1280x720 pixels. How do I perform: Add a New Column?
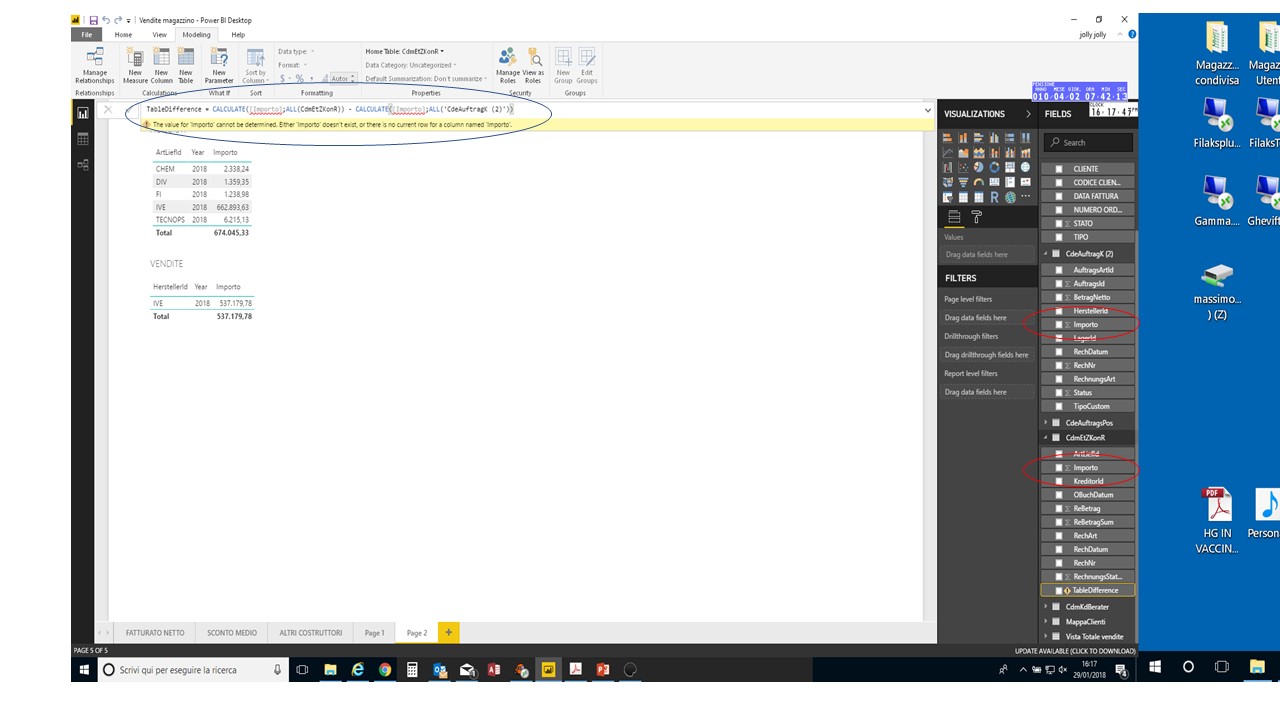[161, 65]
